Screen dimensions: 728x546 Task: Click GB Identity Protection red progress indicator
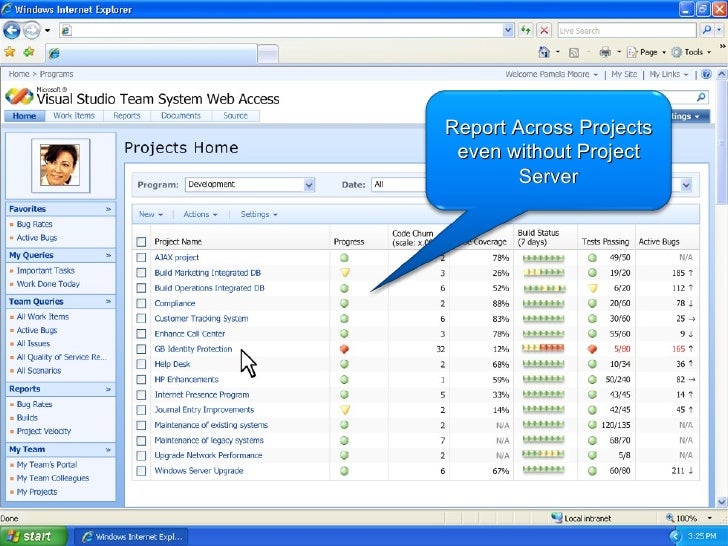tap(344, 349)
